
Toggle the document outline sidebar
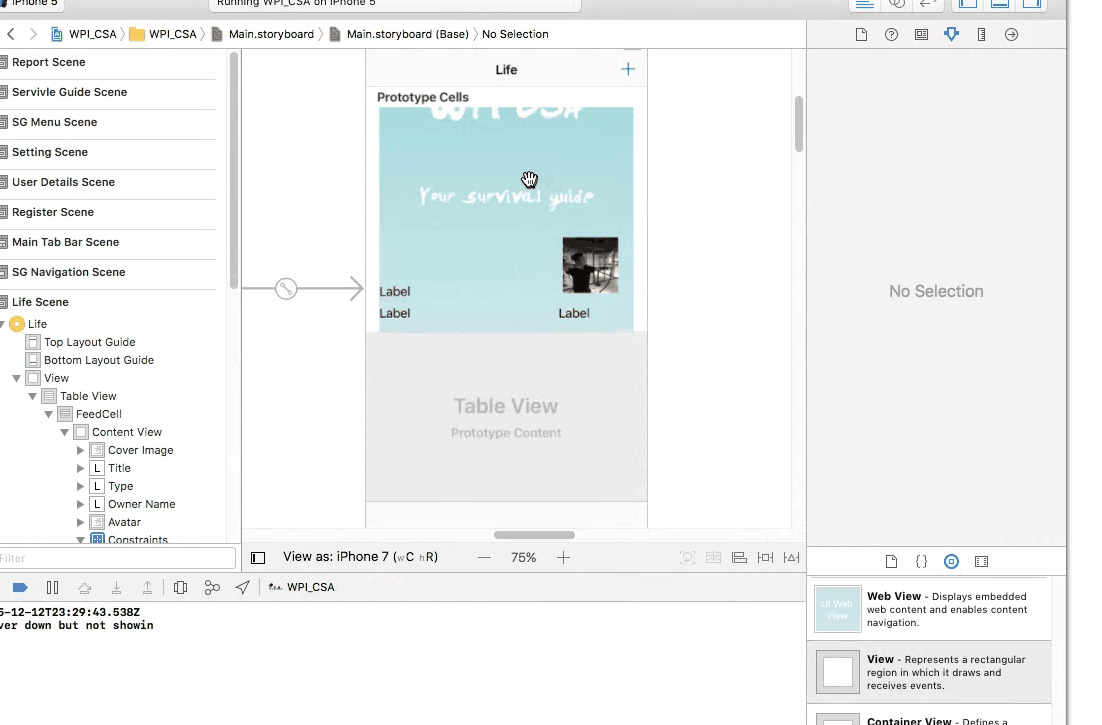[258, 558]
